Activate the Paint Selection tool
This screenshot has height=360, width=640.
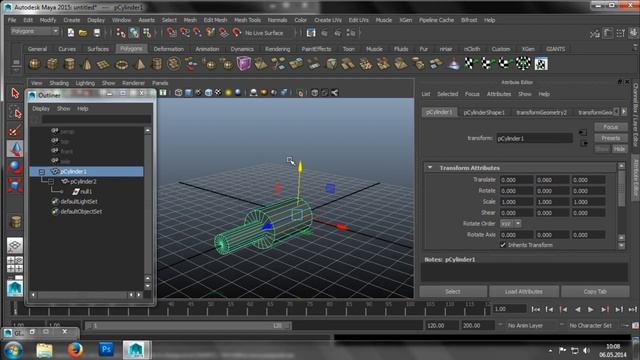15,131
